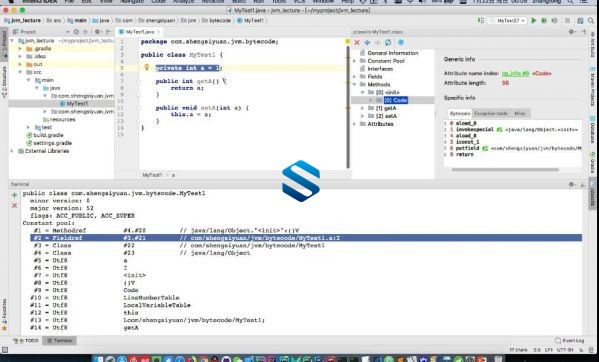Expand the .gradle folder
This screenshot has width=599, height=362.
pos(20,48)
